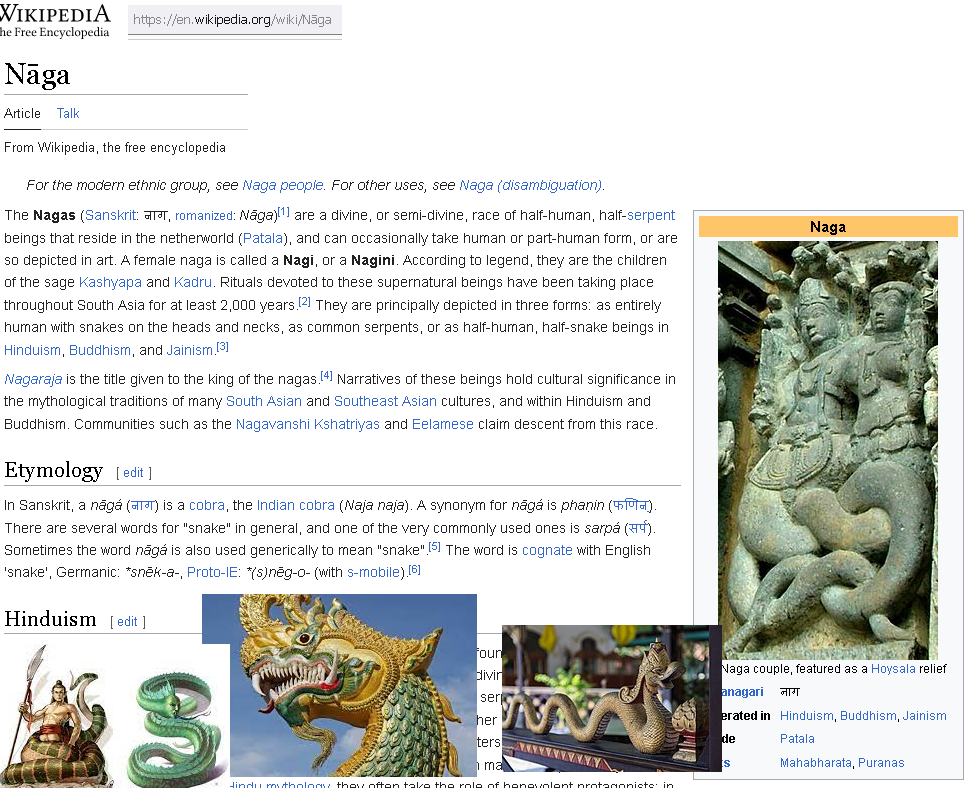Click the Wikipedia logo wordmark
Viewport: 970px width, 788px height.
click(54, 20)
